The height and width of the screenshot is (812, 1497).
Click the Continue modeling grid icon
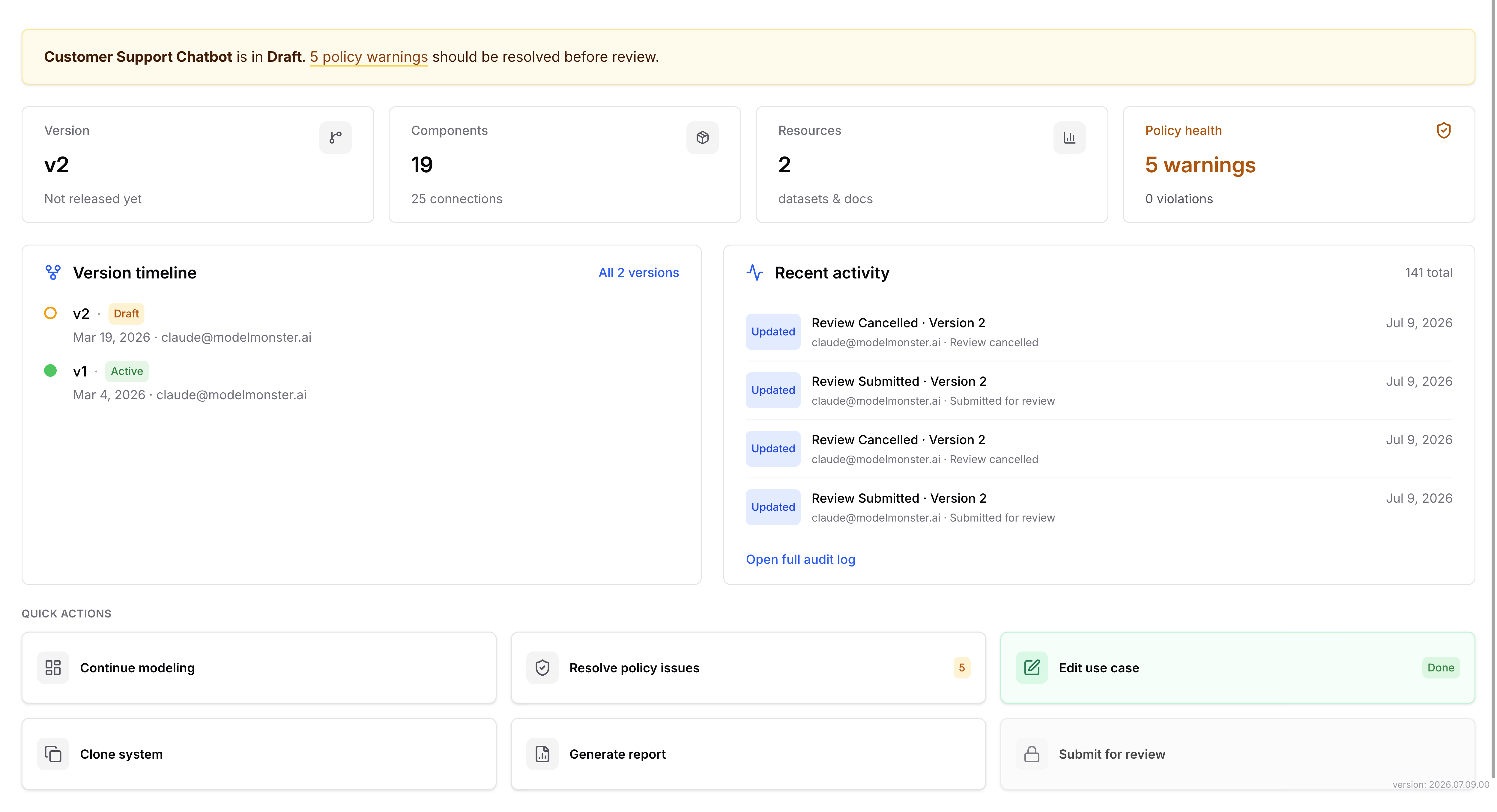coord(53,667)
